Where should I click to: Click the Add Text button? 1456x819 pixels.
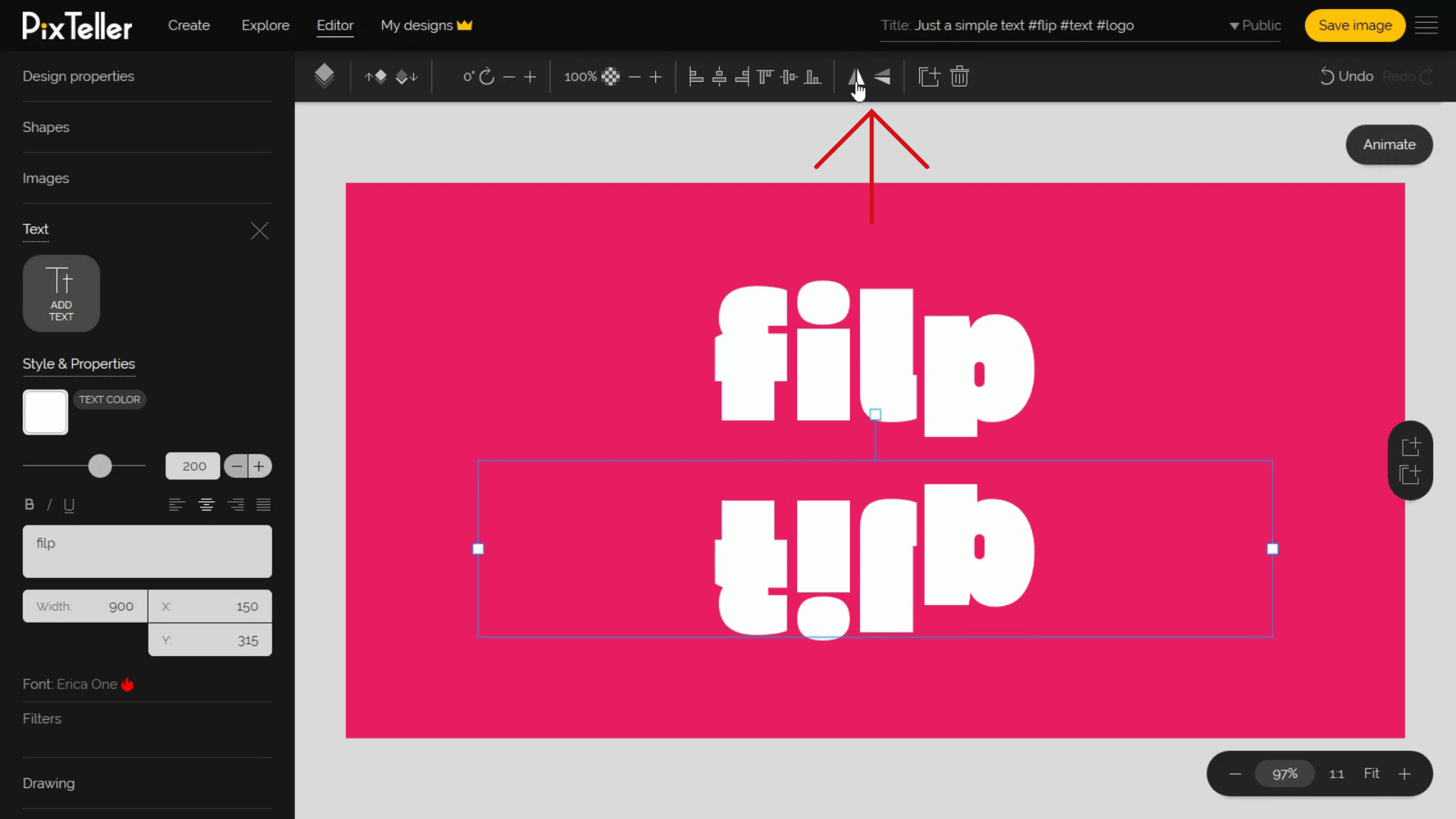click(x=61, y=293)
